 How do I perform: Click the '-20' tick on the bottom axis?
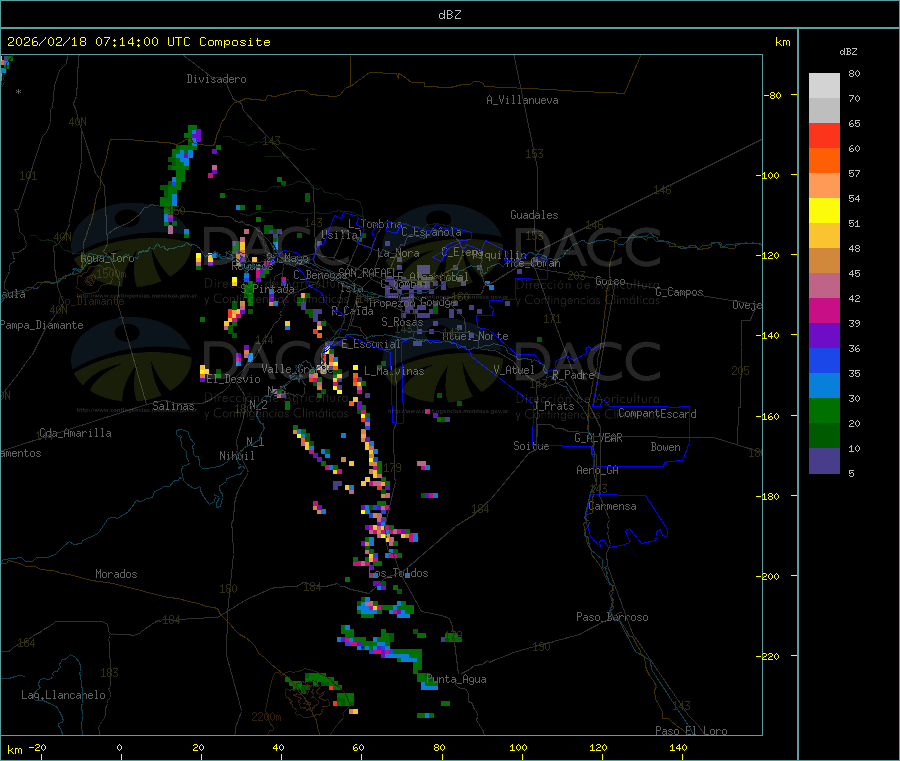pos(37,747)
